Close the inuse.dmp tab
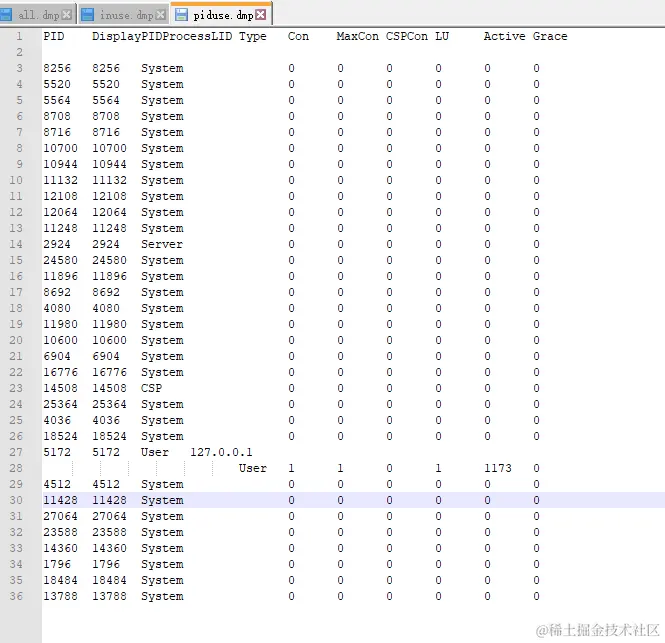The image size is (665, 643). 161,15
